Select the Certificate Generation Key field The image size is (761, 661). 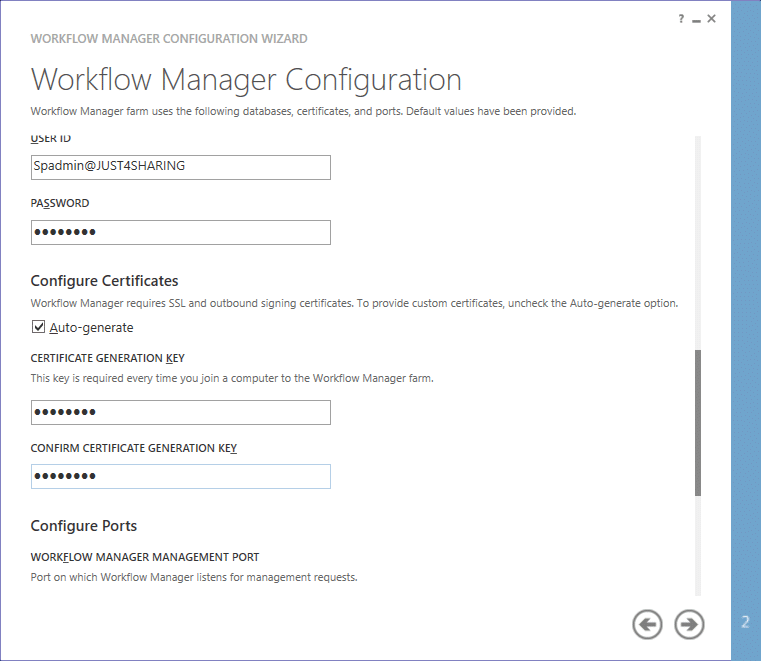pos(181,413)
